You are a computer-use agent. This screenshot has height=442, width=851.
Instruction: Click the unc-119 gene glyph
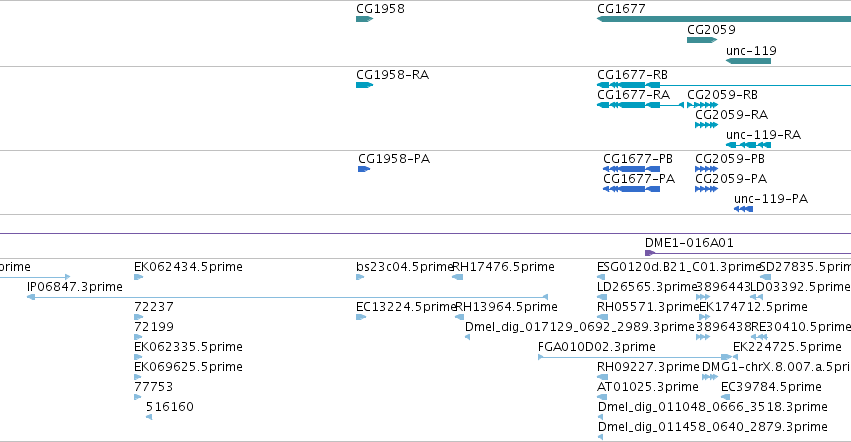[748, 61]
